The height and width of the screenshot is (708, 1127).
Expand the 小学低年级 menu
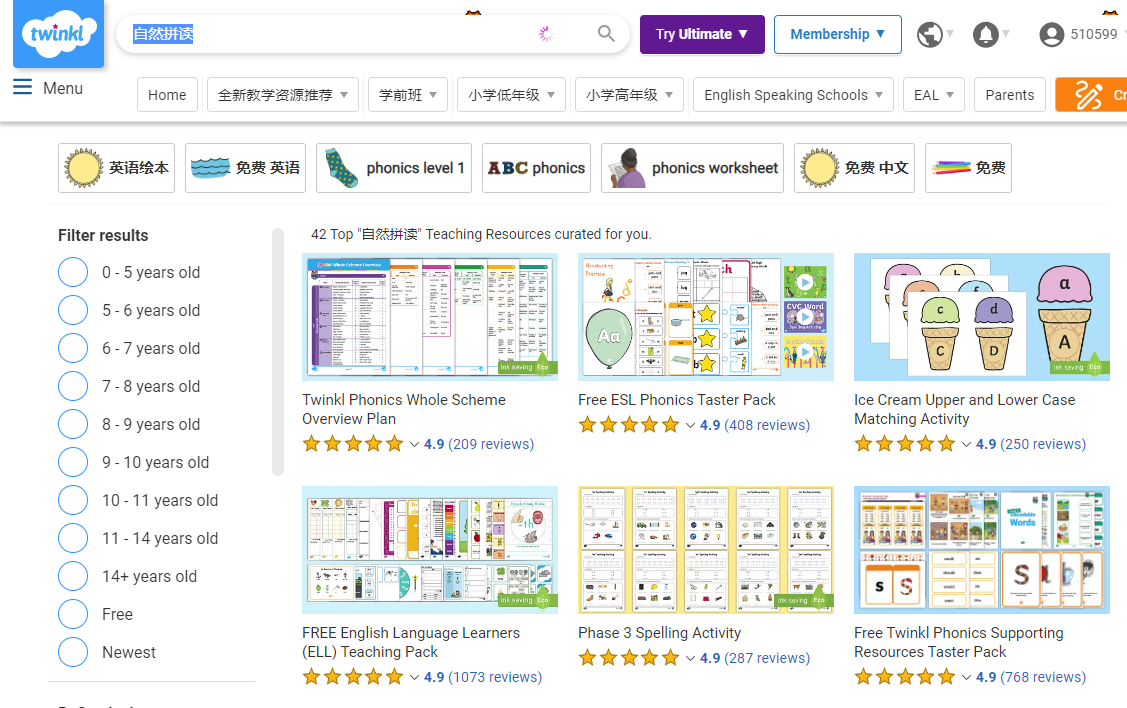click(511, 95)
